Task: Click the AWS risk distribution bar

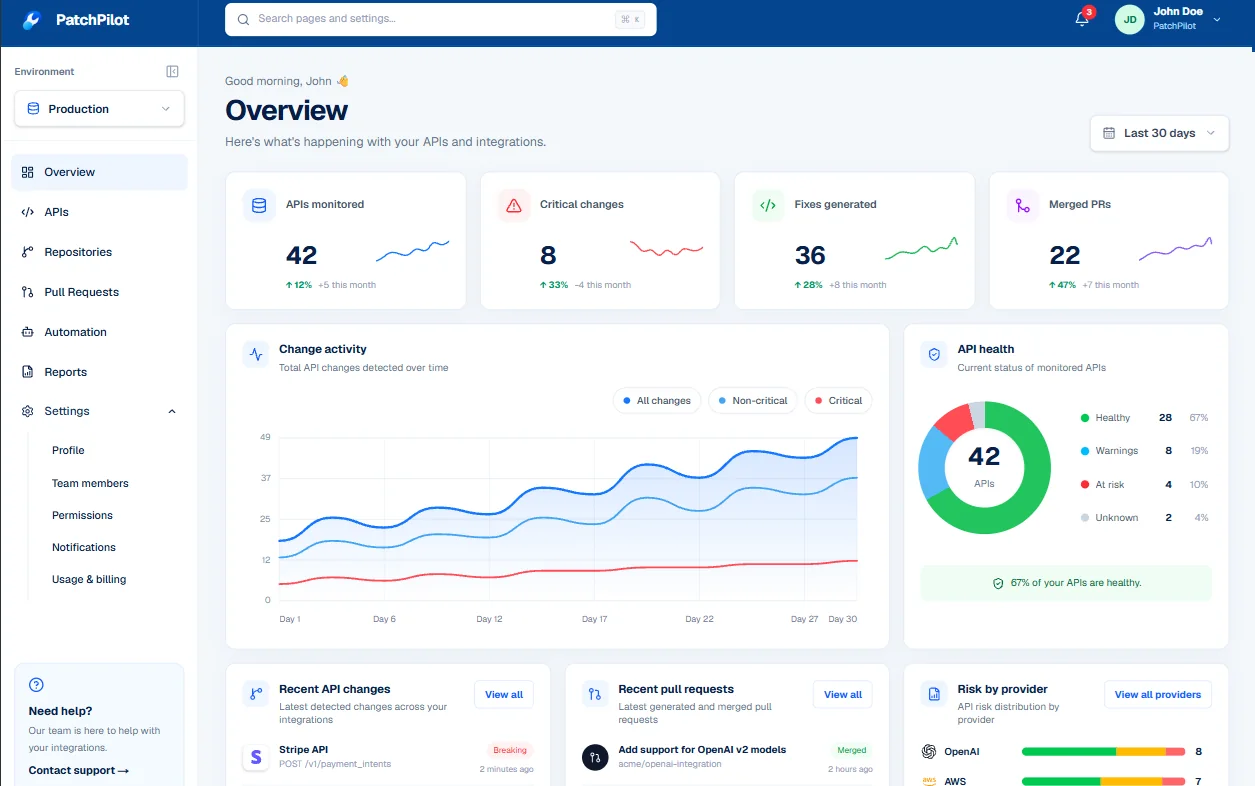Action: [1103, 781]
